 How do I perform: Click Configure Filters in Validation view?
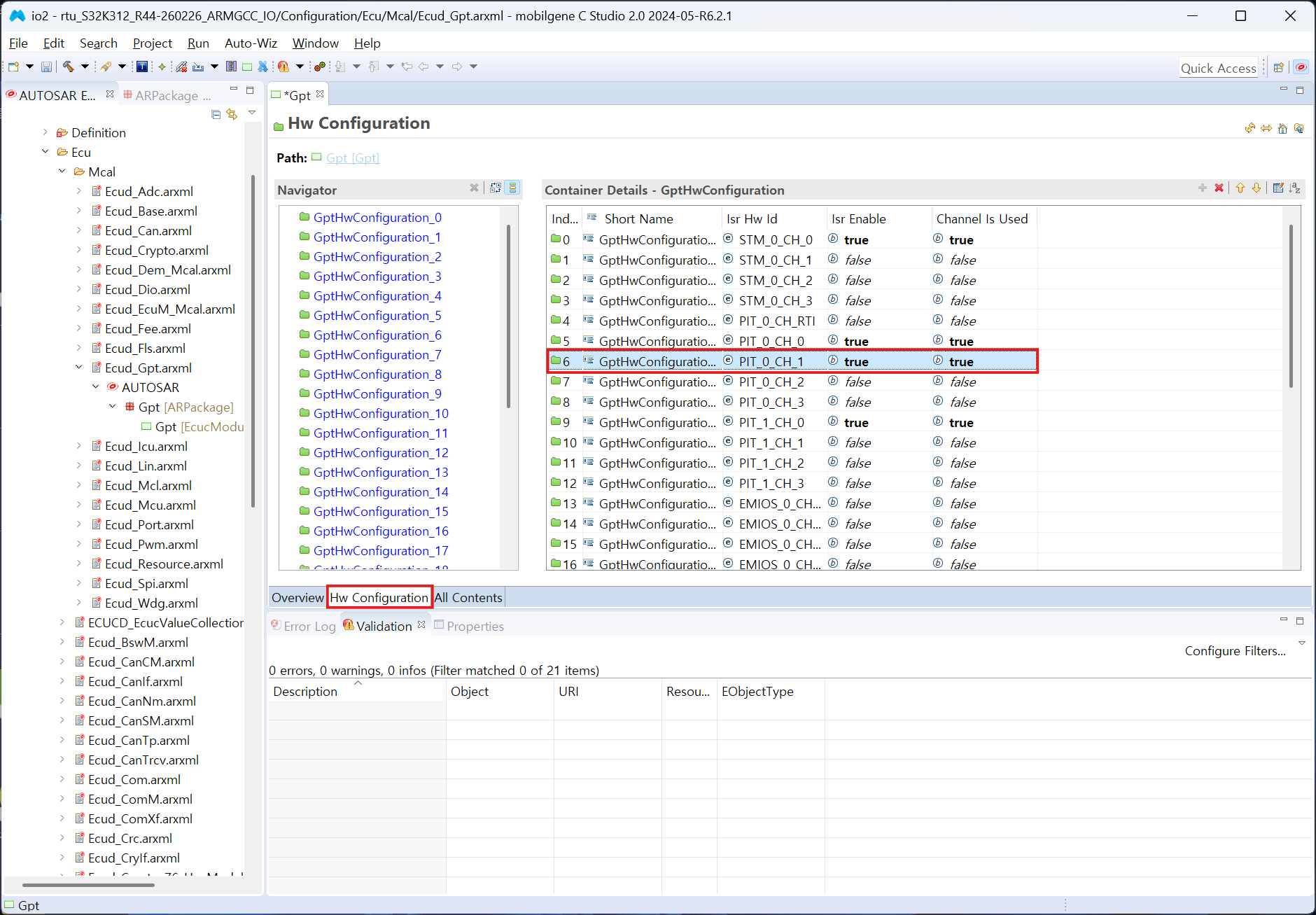1235,651
